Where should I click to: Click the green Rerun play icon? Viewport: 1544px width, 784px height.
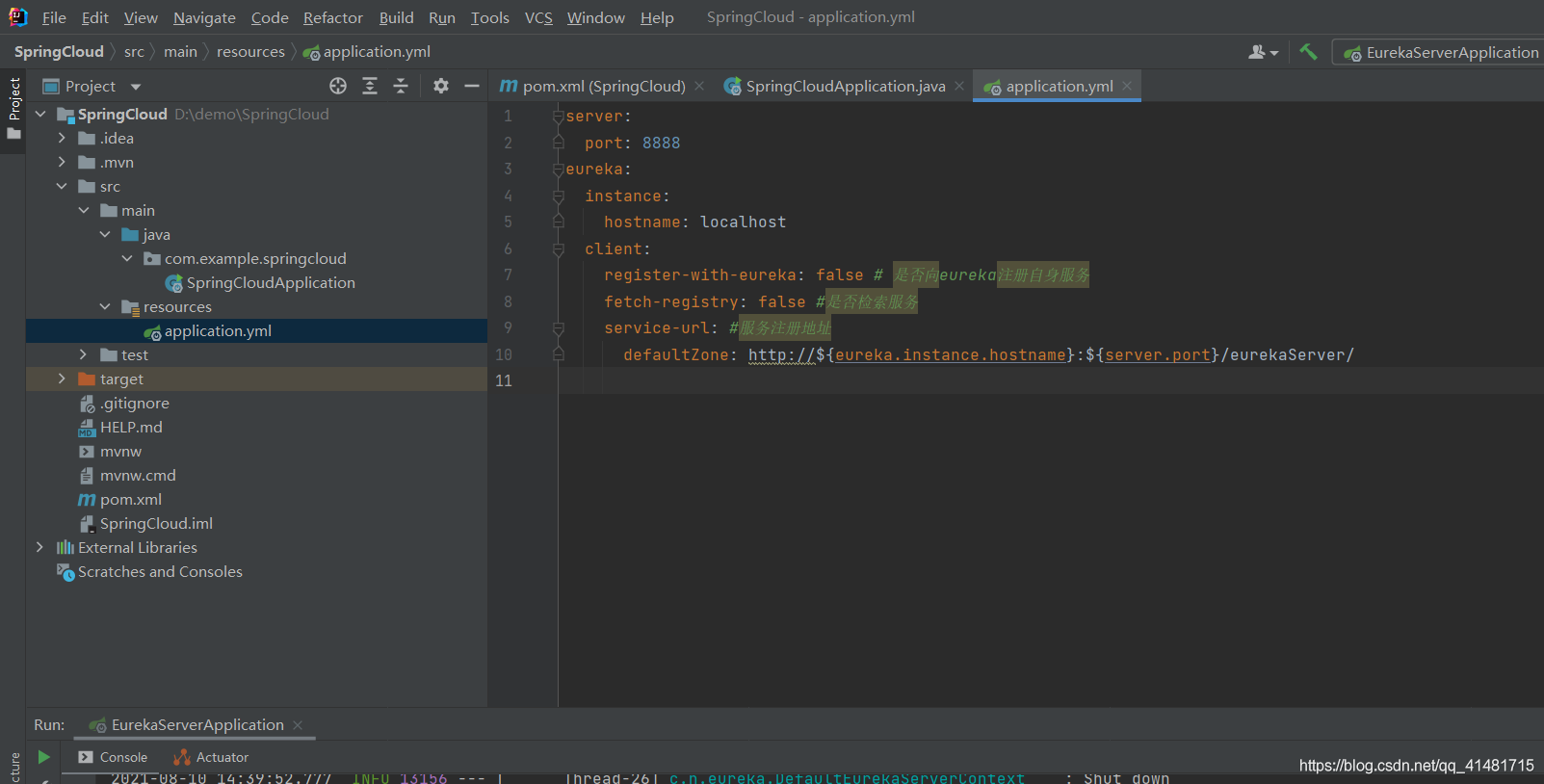point(43,757)
